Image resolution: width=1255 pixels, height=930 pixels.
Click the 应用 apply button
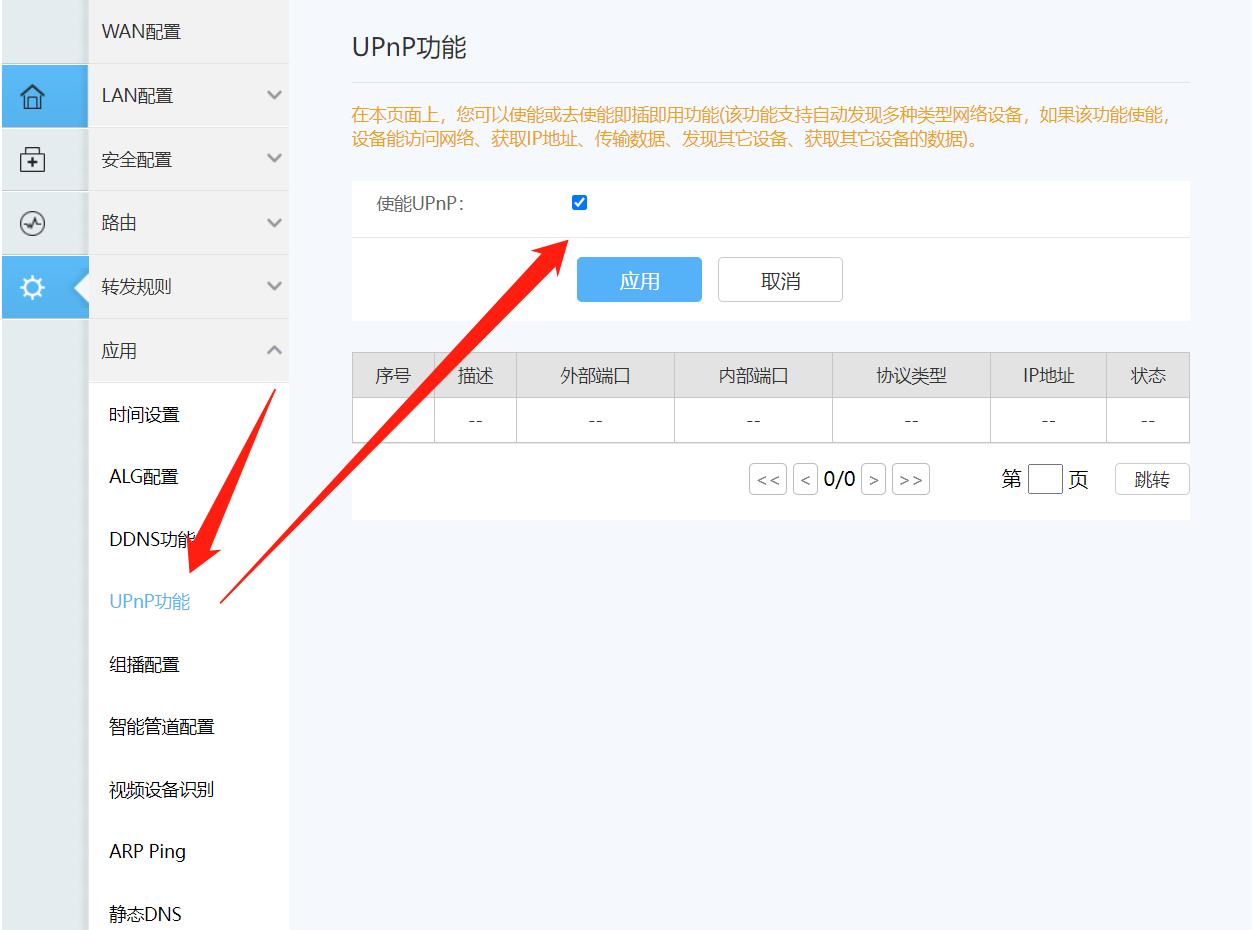[x=639, y=280]
